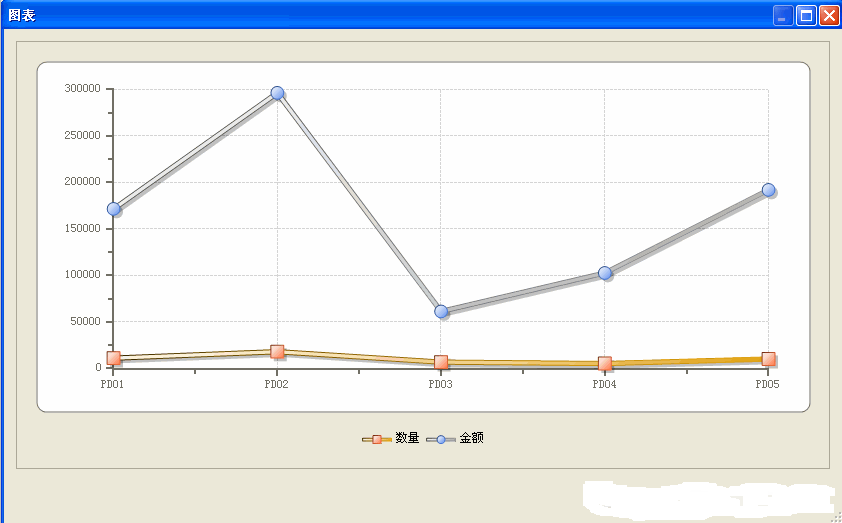Click the 250000 y-axis value

pyautogui.click(x=83, y=135)
